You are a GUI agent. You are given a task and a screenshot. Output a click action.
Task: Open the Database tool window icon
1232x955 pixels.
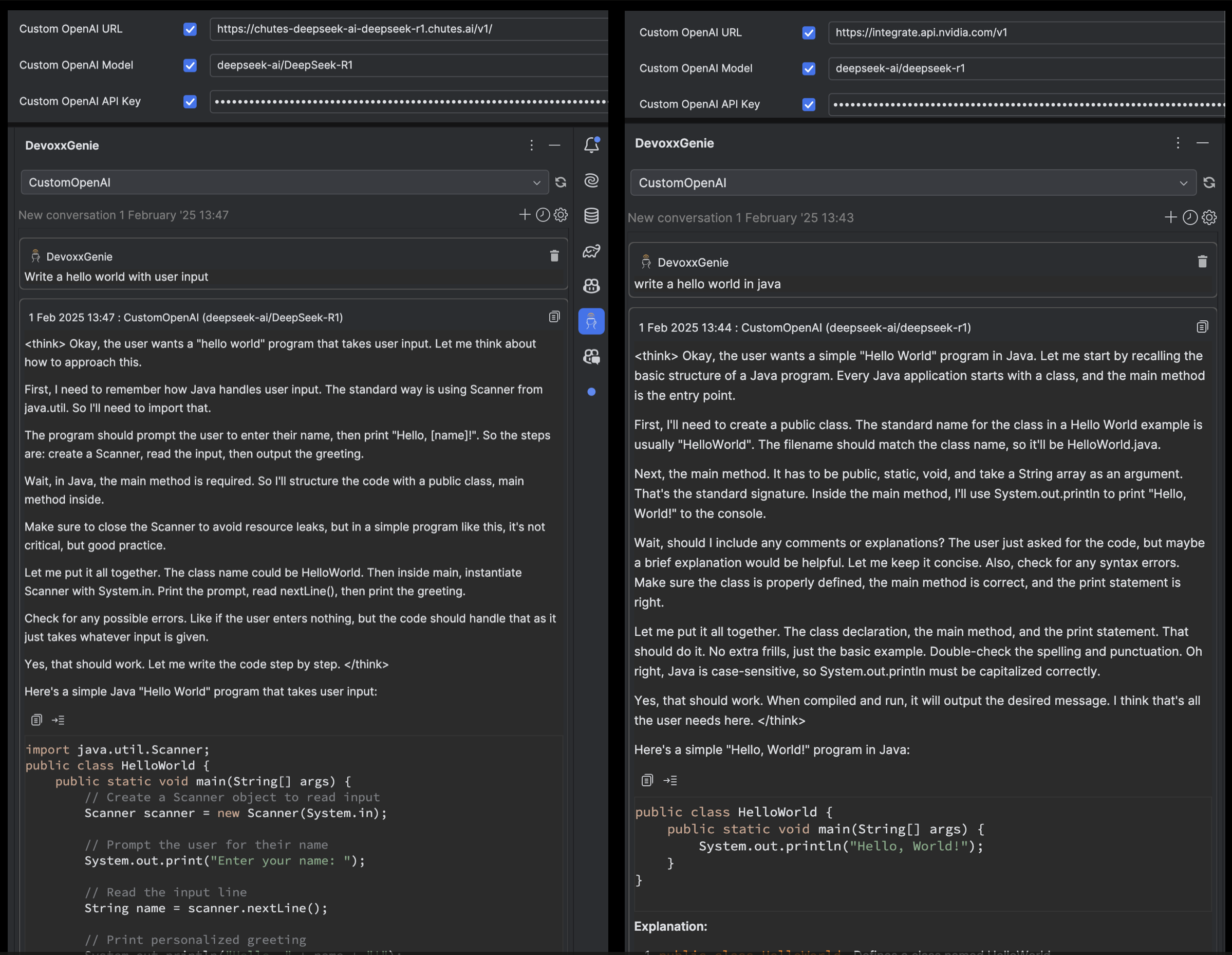click(x=591, y=215)
